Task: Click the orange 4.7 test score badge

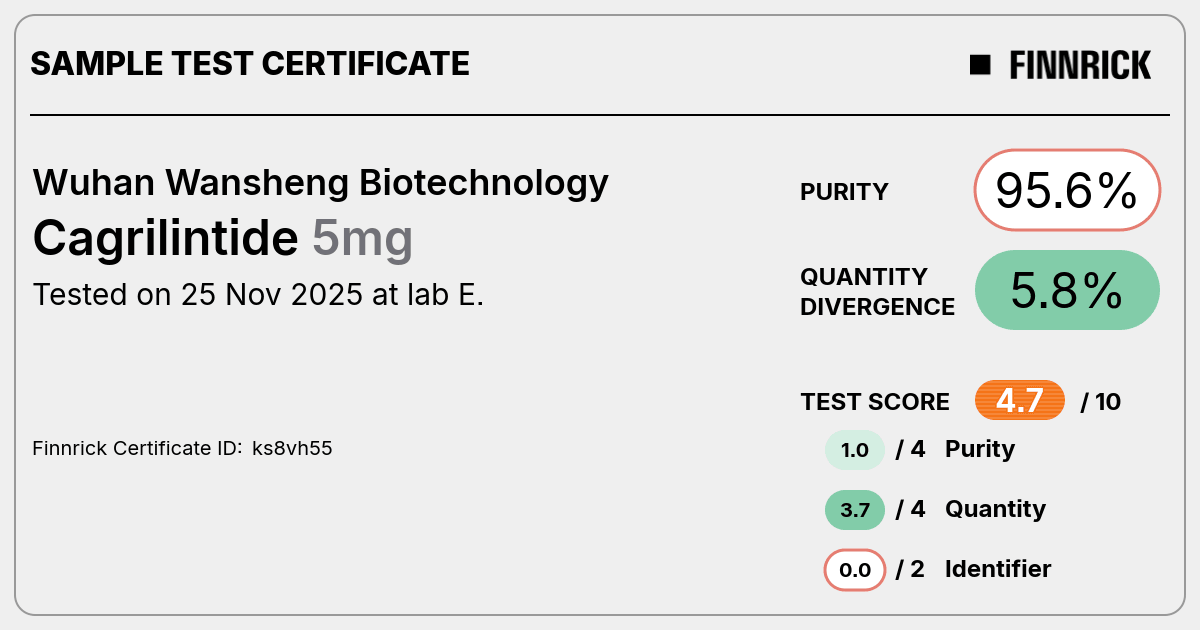Action: [x=1020, y=401]
